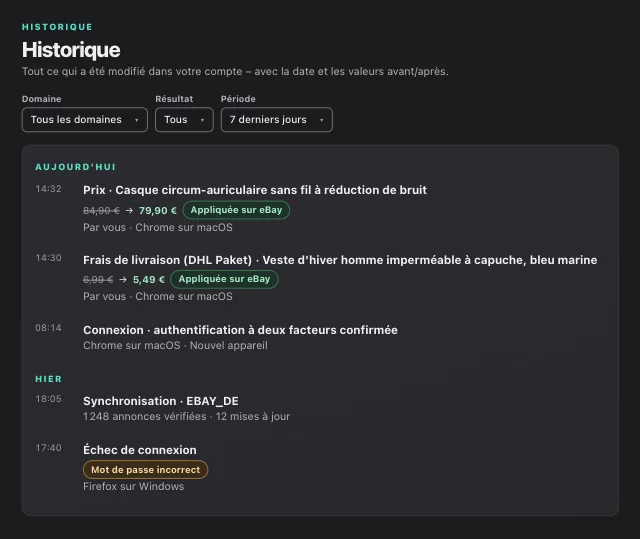Click the 17:40 timestamp
This screenshot has width=640, height=539.
tap(48, 448)
